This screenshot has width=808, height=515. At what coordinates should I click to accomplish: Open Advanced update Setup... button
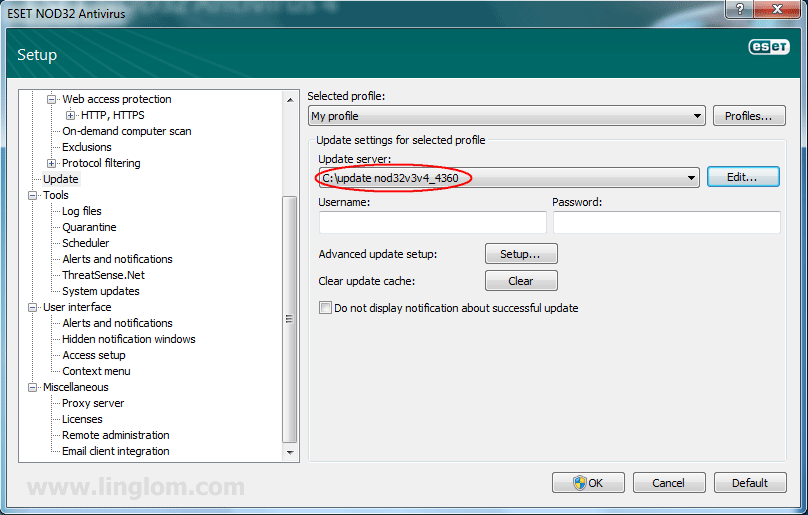coord(521,254)
